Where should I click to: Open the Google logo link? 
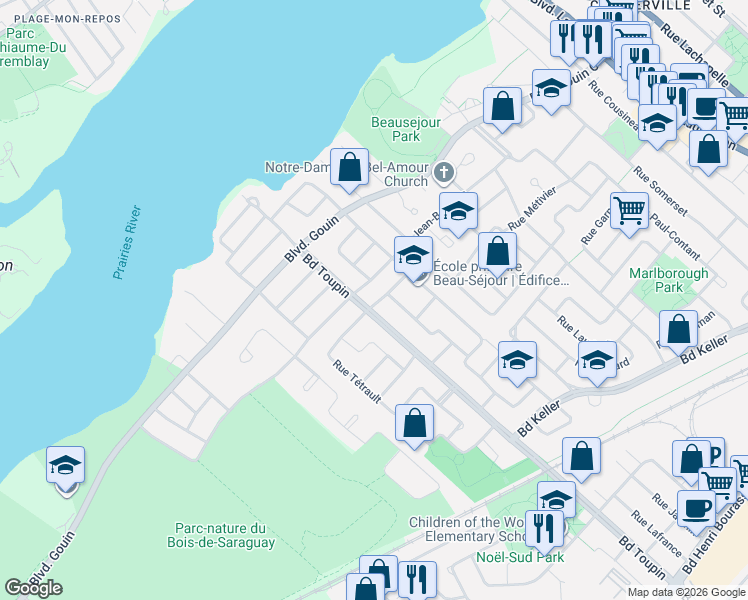[x=33, y=588]
